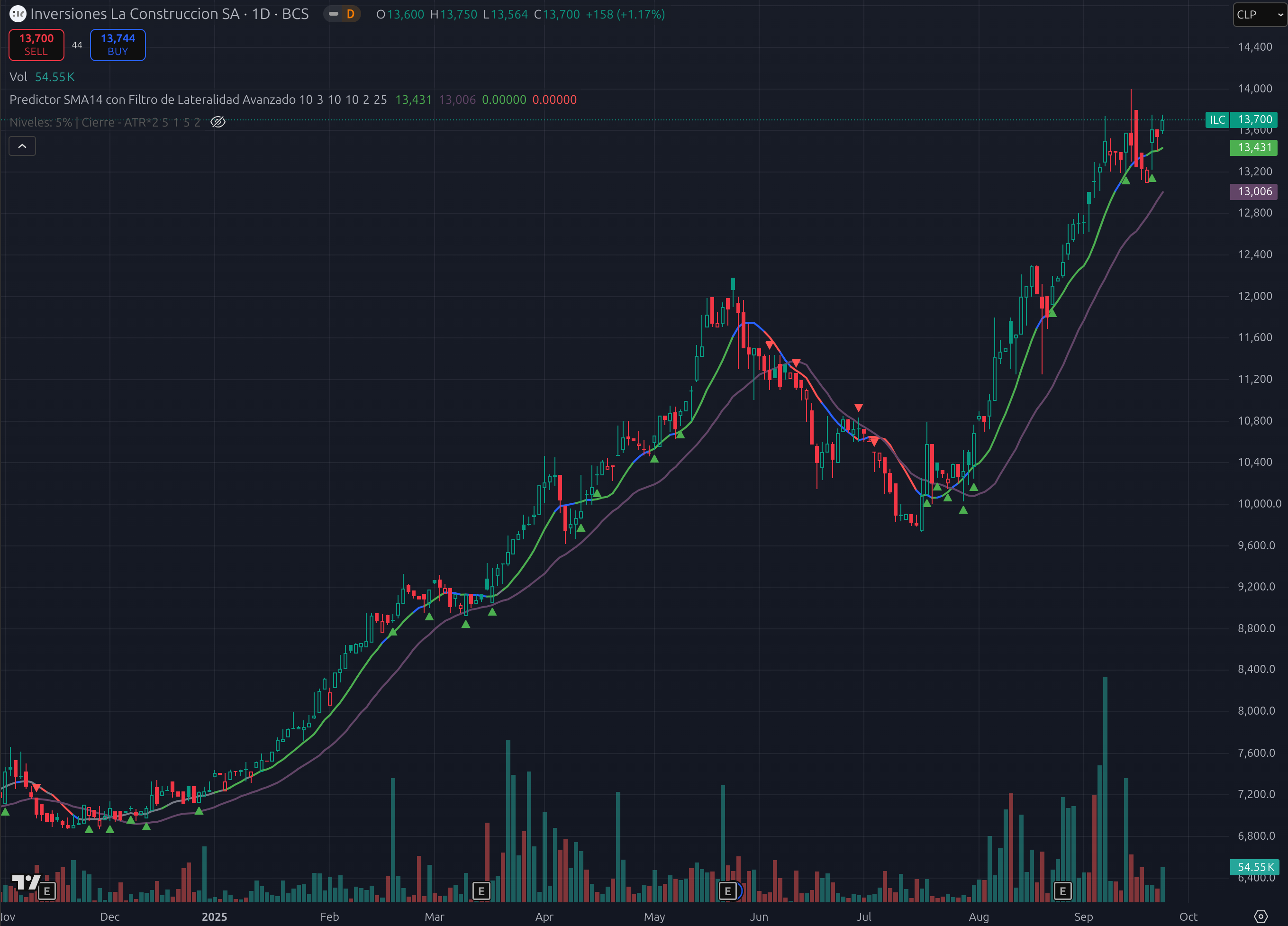This screenshot has height=926, width=1288.
Task: Click the 13,744 BUY button
Action: [118, 45]
